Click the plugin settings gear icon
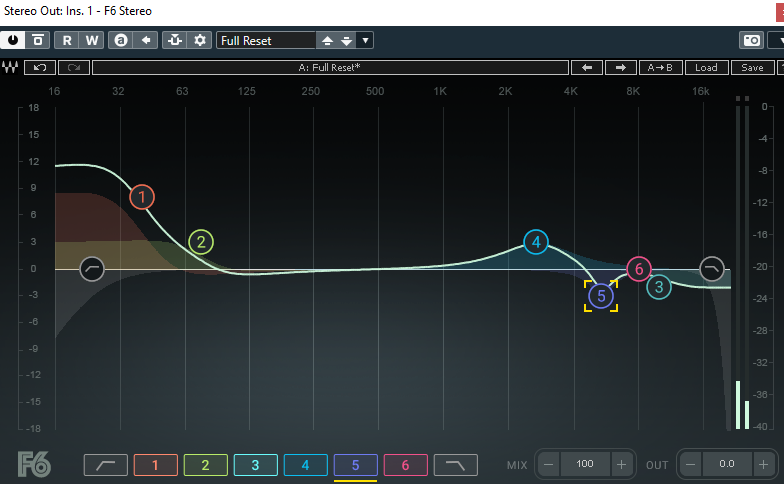784x484 pixels. (x=200, y=40)
